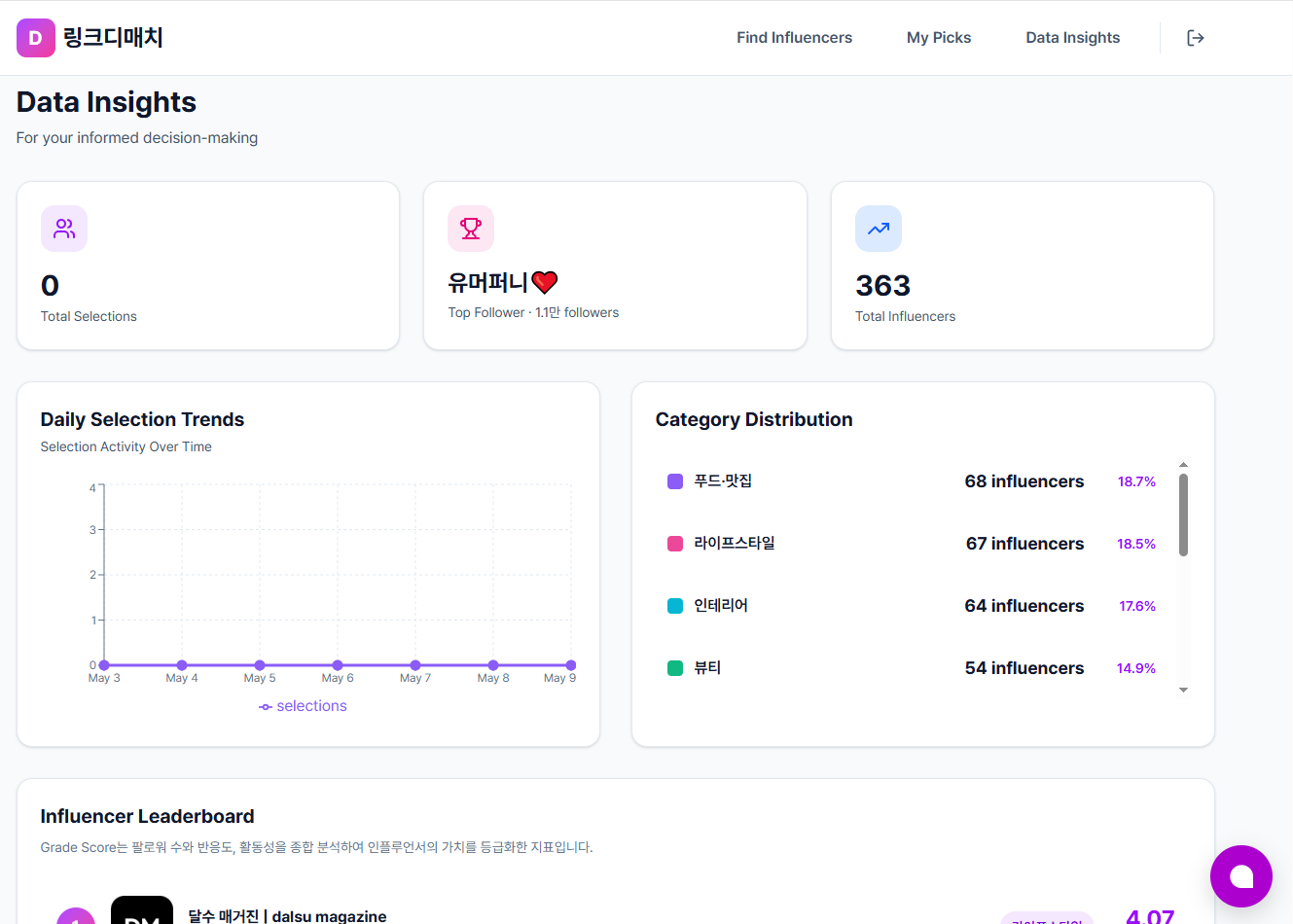
Task: Click the Total Selections users icon
Action: point(64,229)
